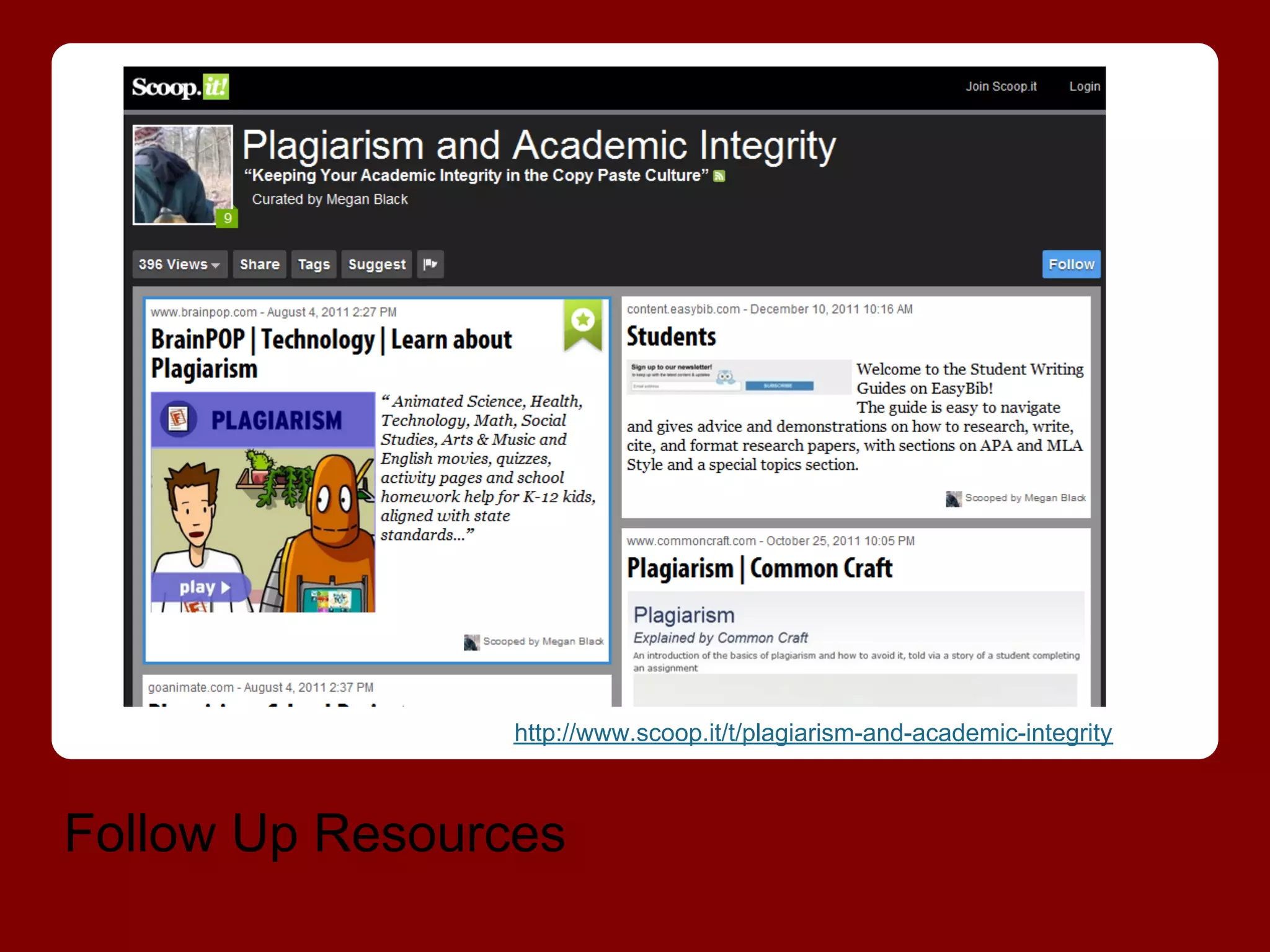Click the www.brainpop.com source line
Screen dimensions: 1270x952
point(273,312)
